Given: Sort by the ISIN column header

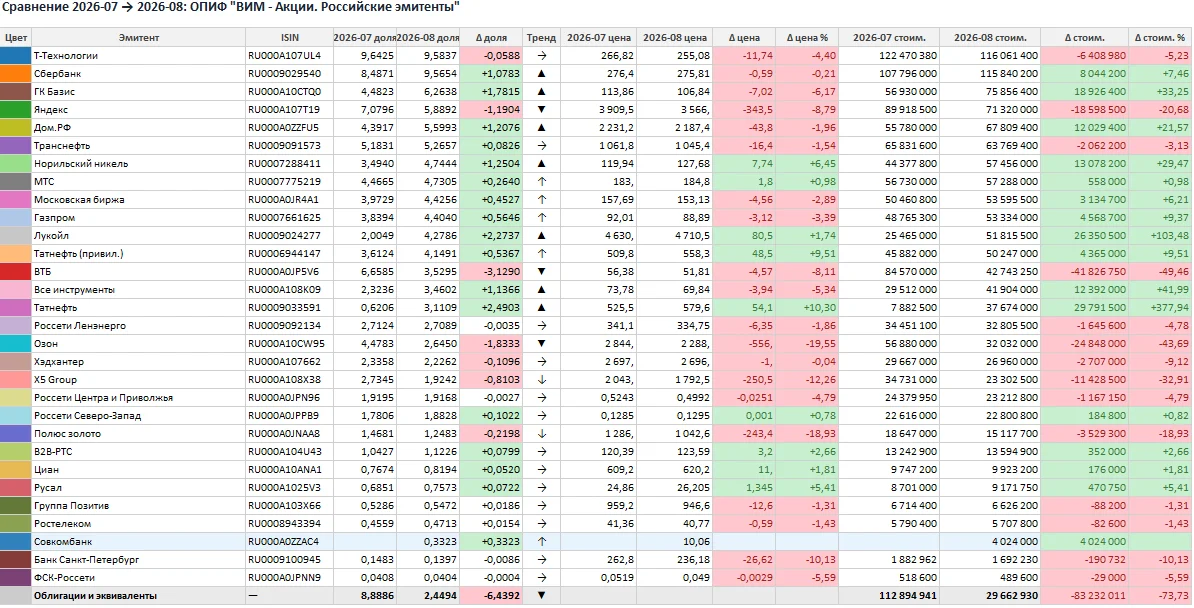Looking at the screenshot, I should coord(289,37).
